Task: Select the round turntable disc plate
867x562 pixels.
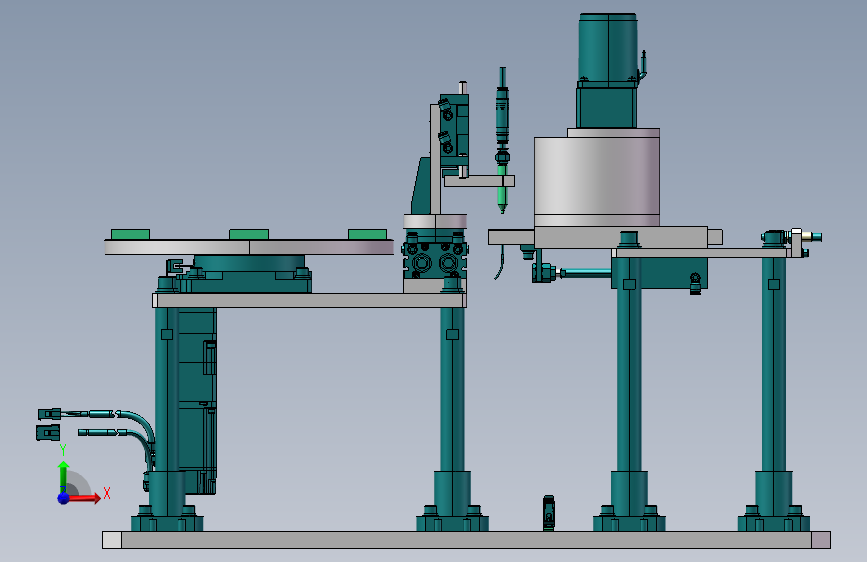Action: [x=249, y=247]
